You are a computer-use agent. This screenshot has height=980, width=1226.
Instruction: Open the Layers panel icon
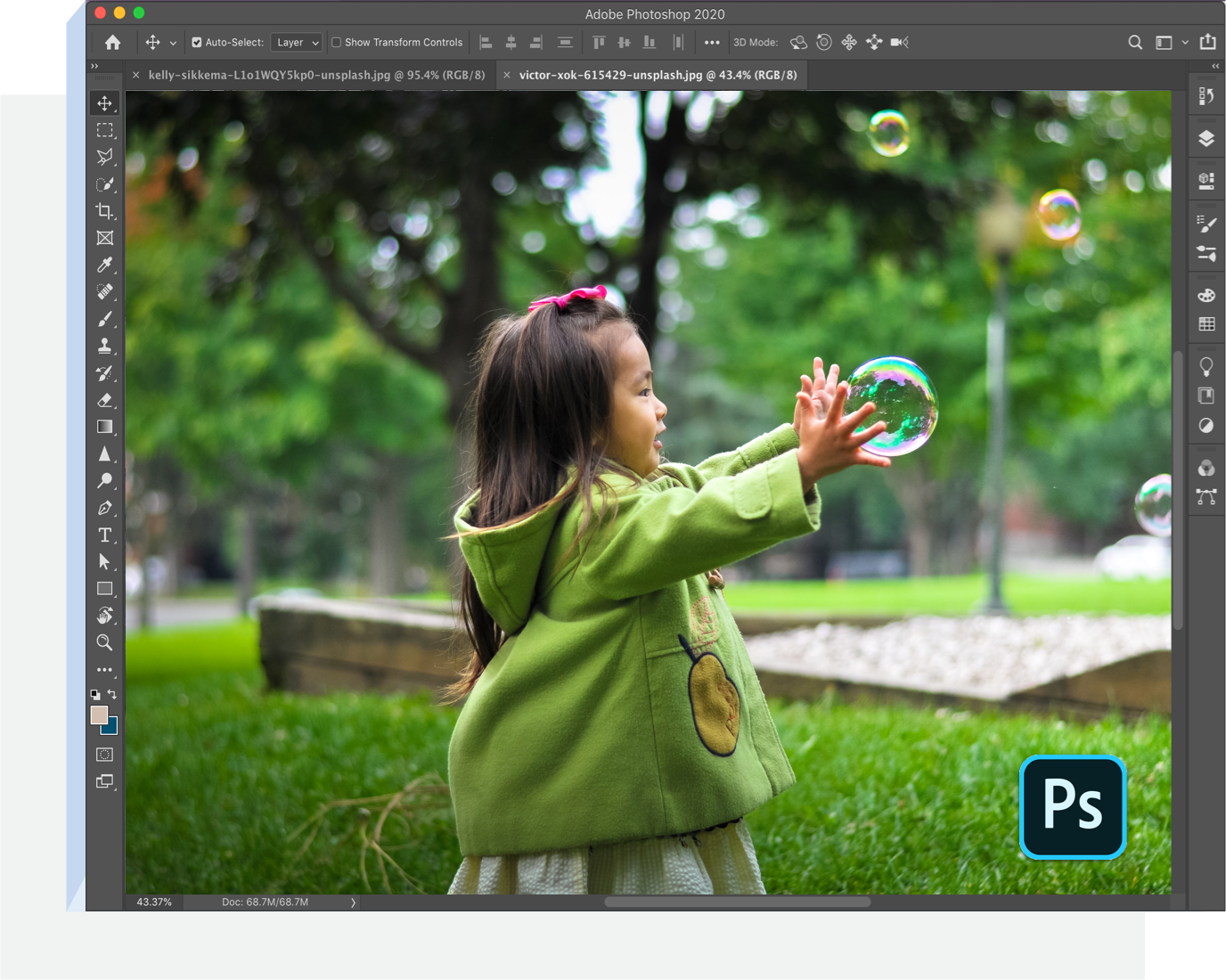coord(1206,138)
